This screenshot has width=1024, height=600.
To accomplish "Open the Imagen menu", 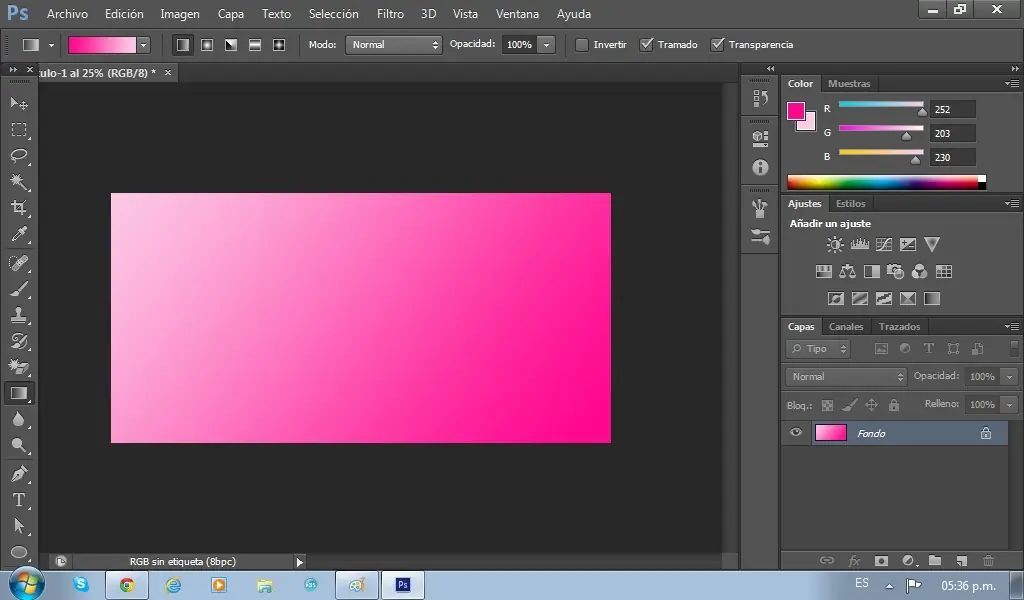I will pos(180,14).
